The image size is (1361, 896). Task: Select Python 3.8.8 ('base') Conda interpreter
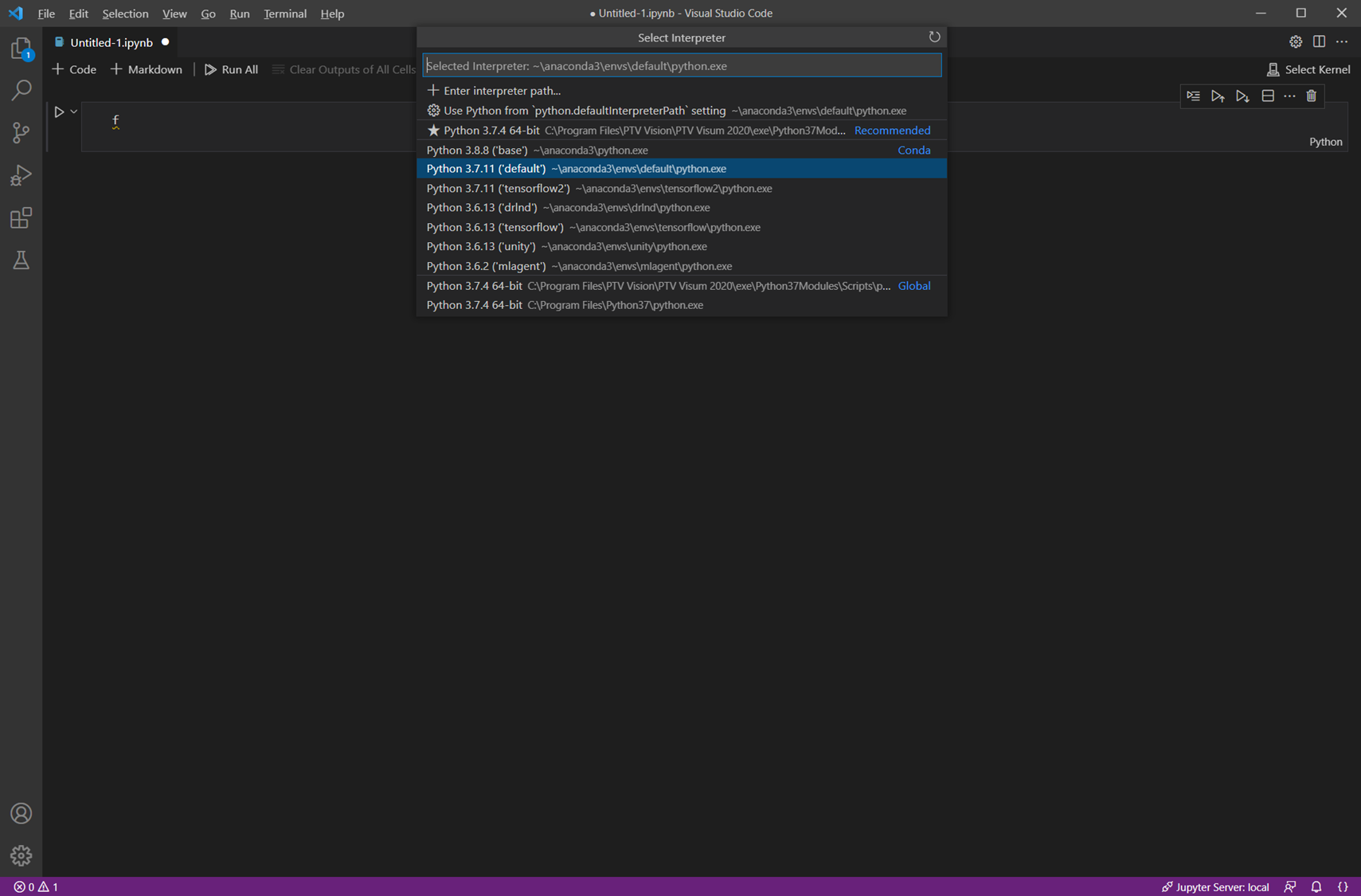[682, 150]
